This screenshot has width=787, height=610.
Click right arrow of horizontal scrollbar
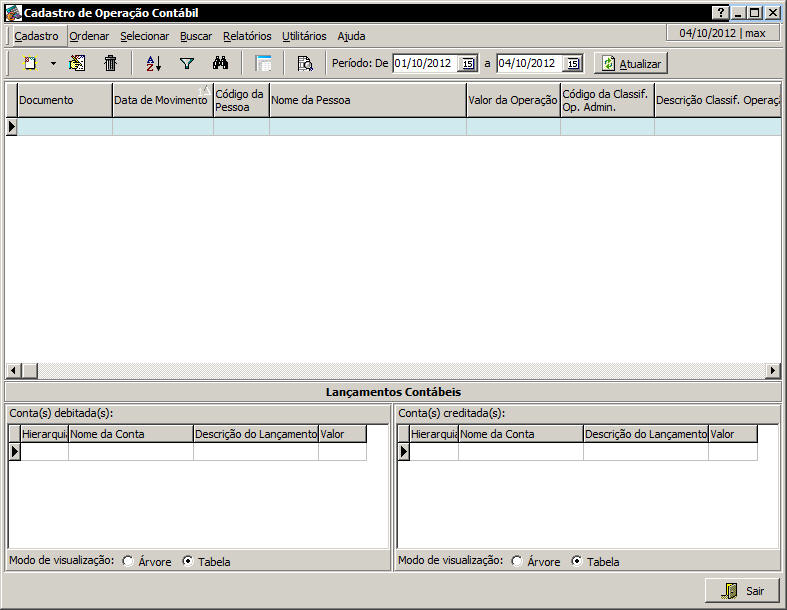772,371
